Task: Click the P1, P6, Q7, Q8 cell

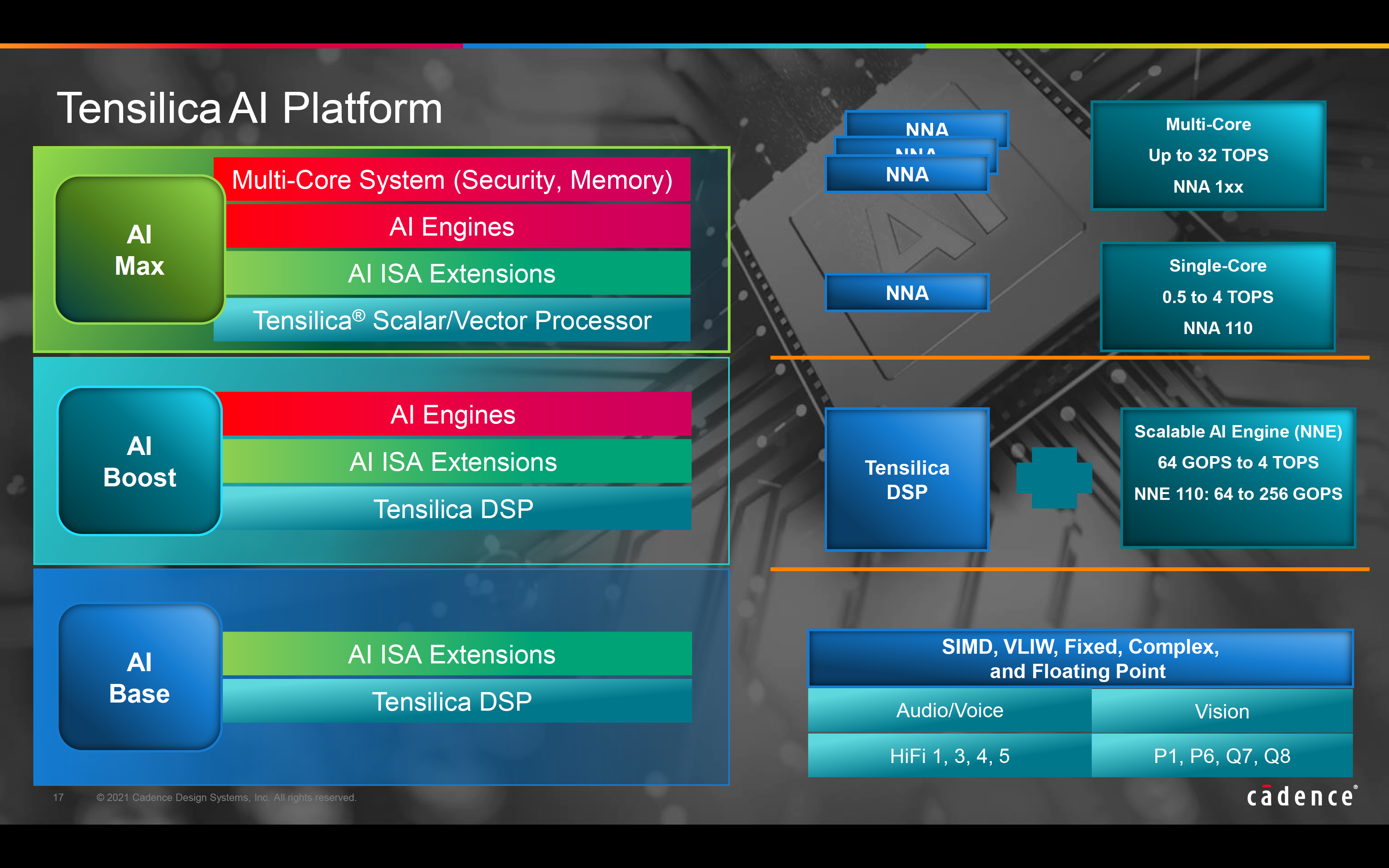Action: 1222,756
